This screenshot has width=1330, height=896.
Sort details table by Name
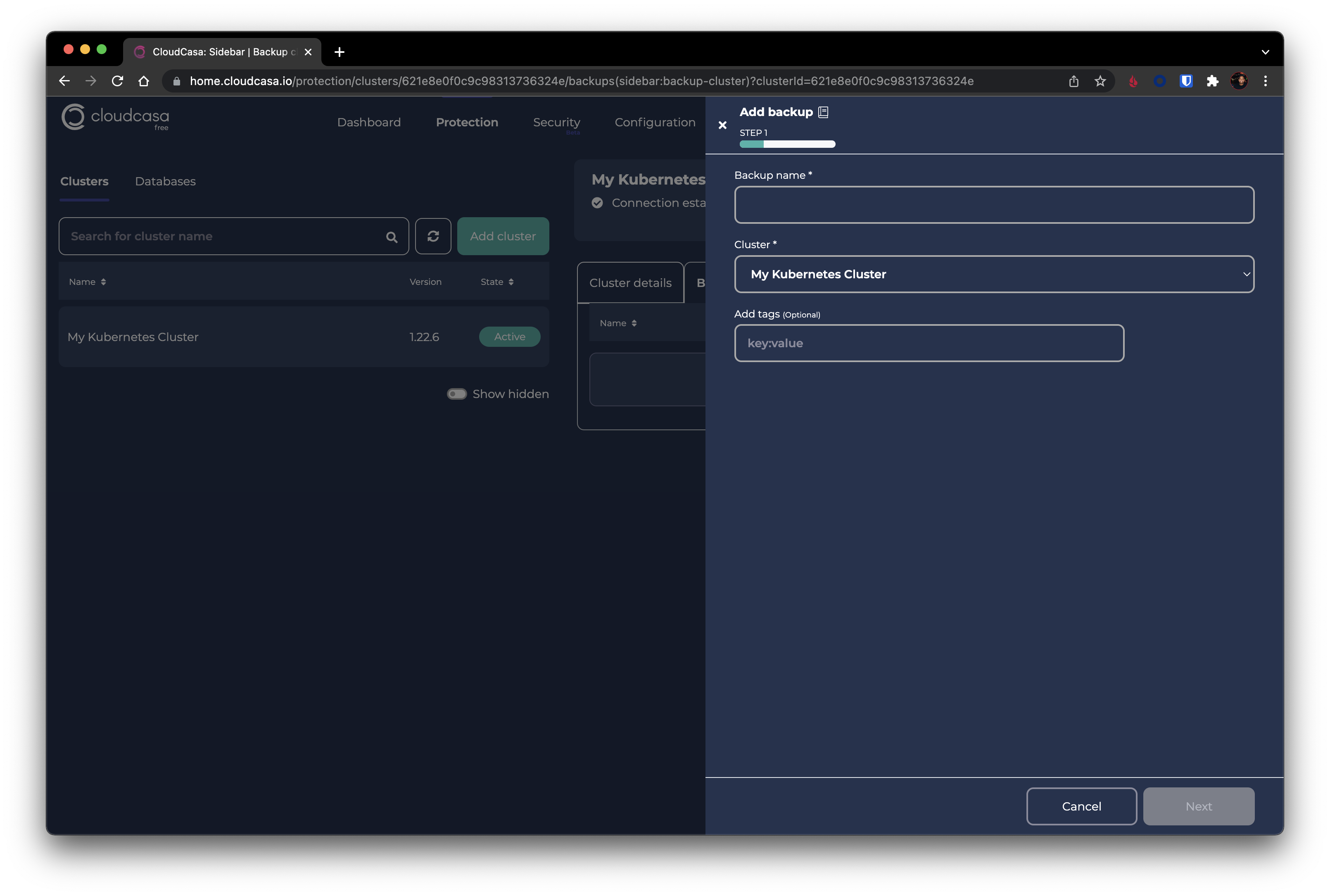(618, 323)
